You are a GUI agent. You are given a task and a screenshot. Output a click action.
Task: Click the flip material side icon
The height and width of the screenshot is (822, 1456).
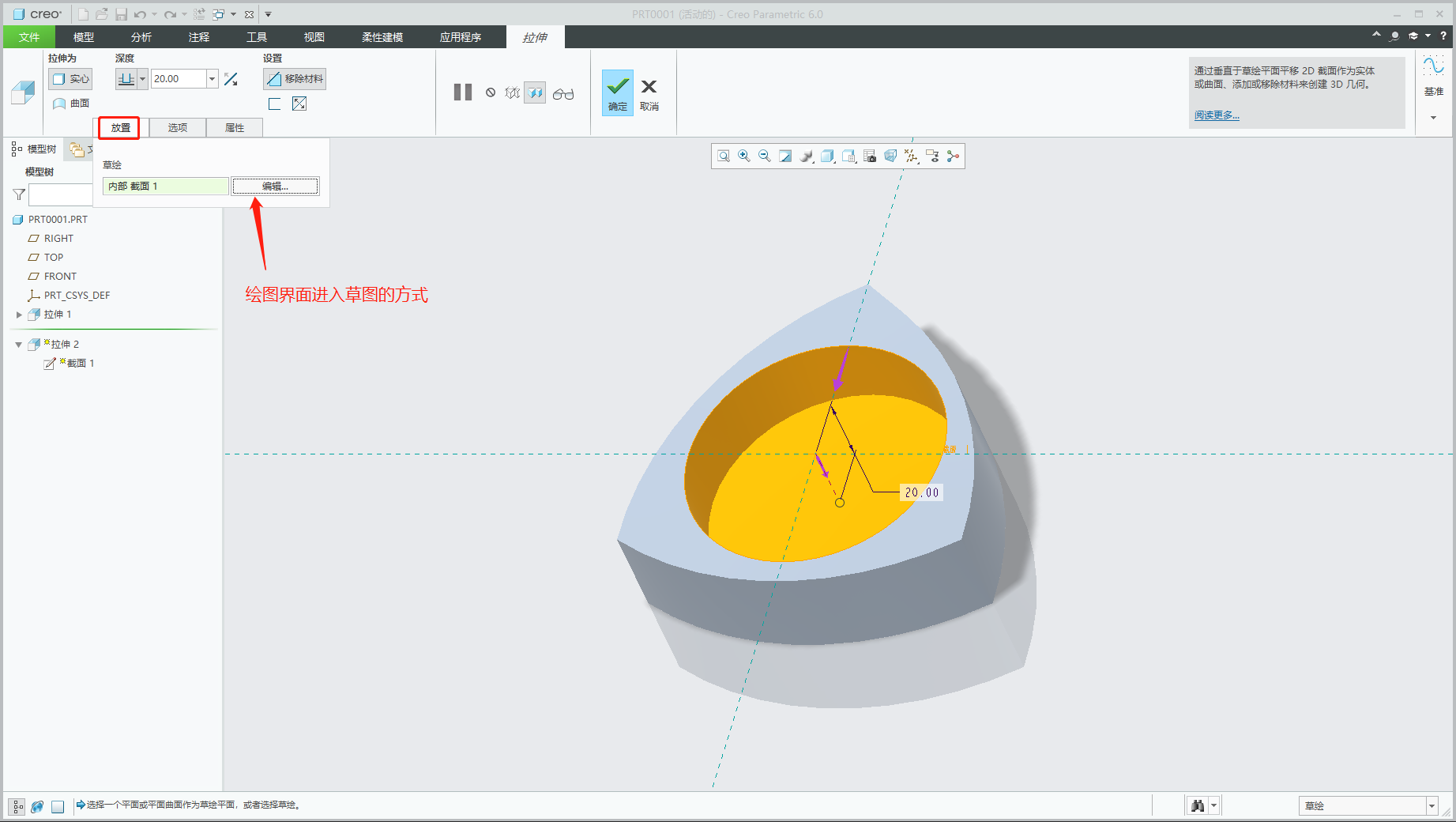[299, 104]
